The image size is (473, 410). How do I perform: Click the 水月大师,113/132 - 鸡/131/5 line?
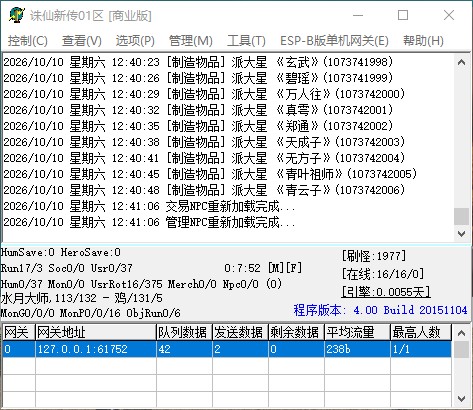(82, 298)
